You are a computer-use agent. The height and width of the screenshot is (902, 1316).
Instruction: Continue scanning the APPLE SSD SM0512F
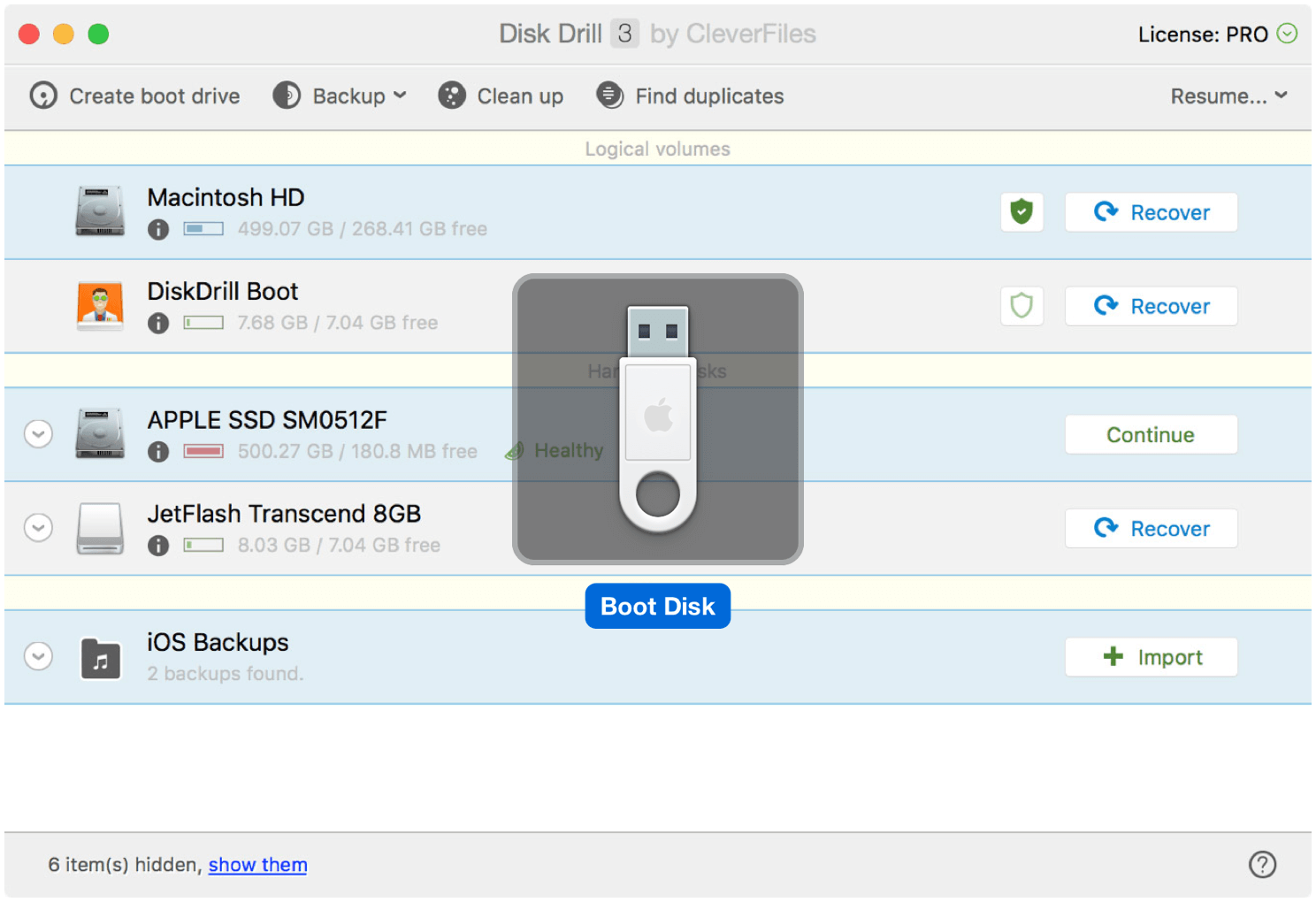1151,434
